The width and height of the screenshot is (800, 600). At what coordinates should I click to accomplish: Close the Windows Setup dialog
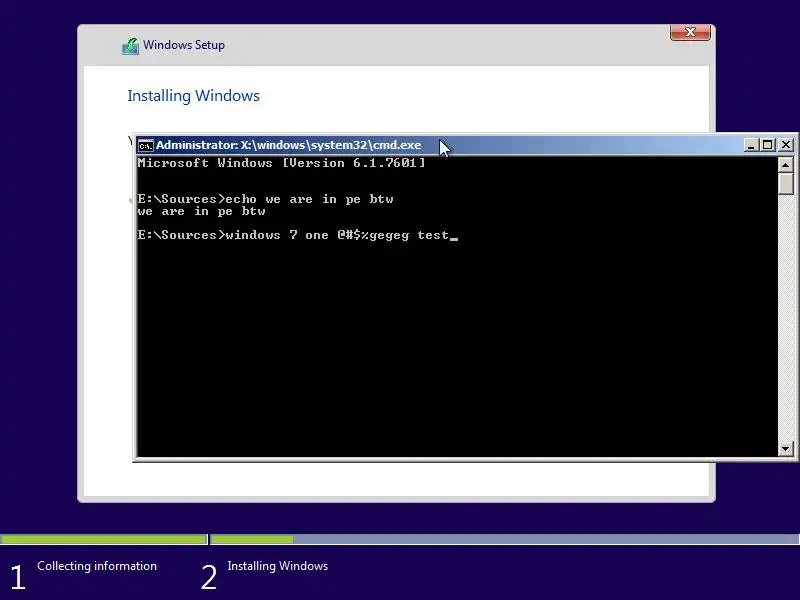(x=690, y=32)
